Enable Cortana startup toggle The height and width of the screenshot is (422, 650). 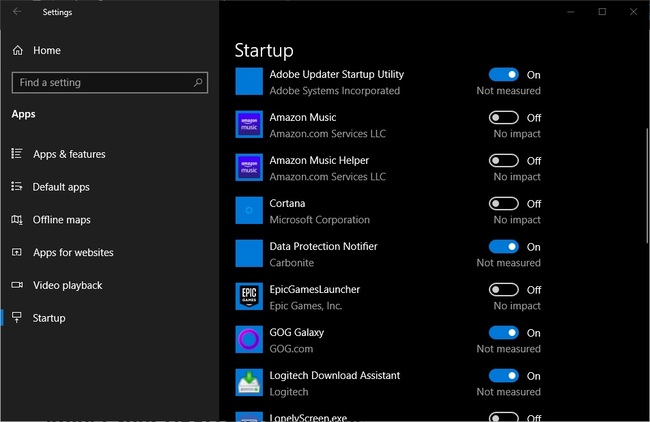(504, 204)
